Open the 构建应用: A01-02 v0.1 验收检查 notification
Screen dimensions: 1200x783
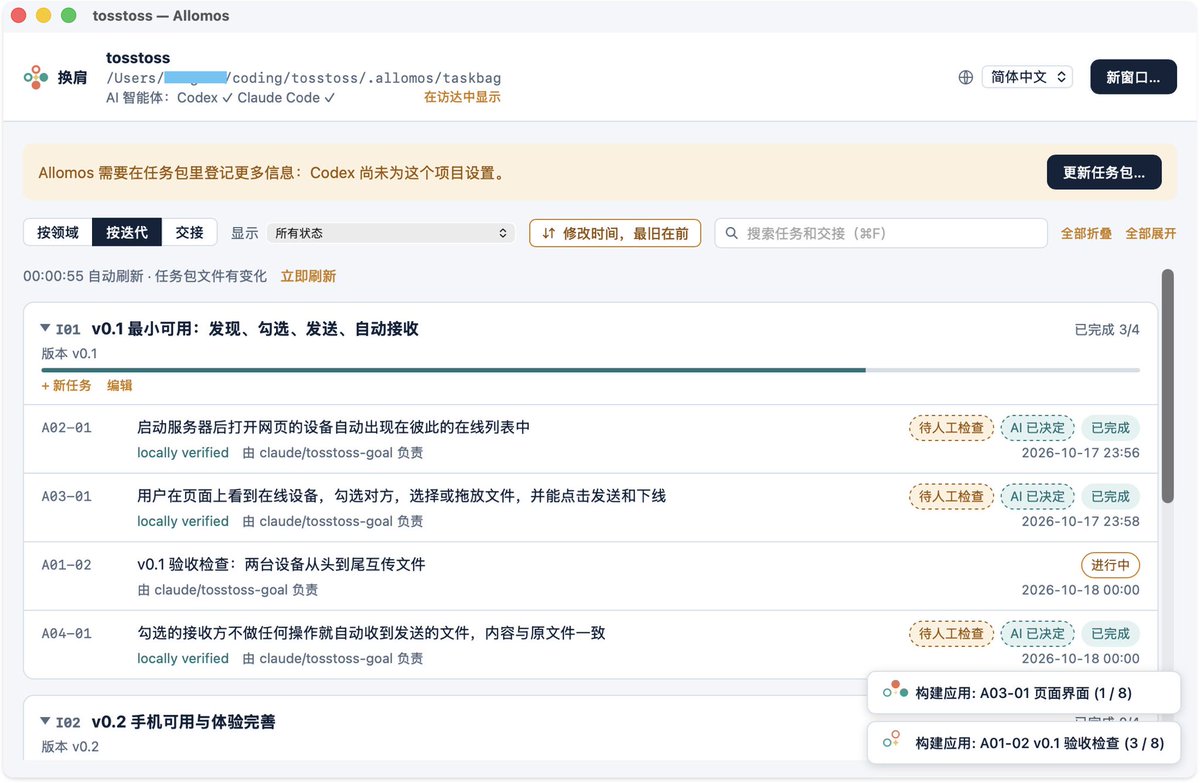coord(1024,742)
